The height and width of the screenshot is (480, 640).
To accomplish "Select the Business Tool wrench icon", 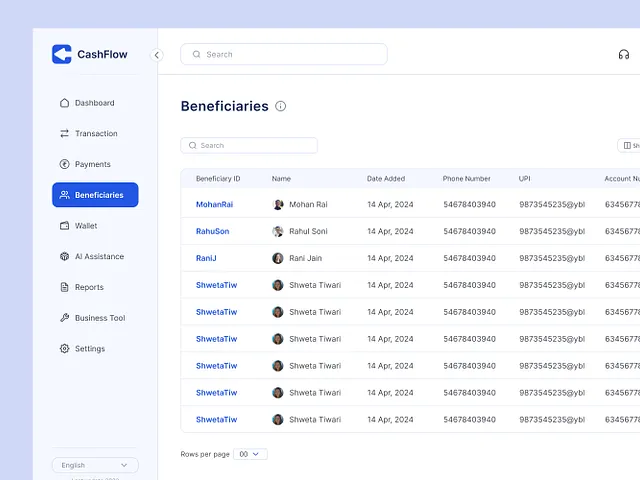I will [x=65, y=318].
